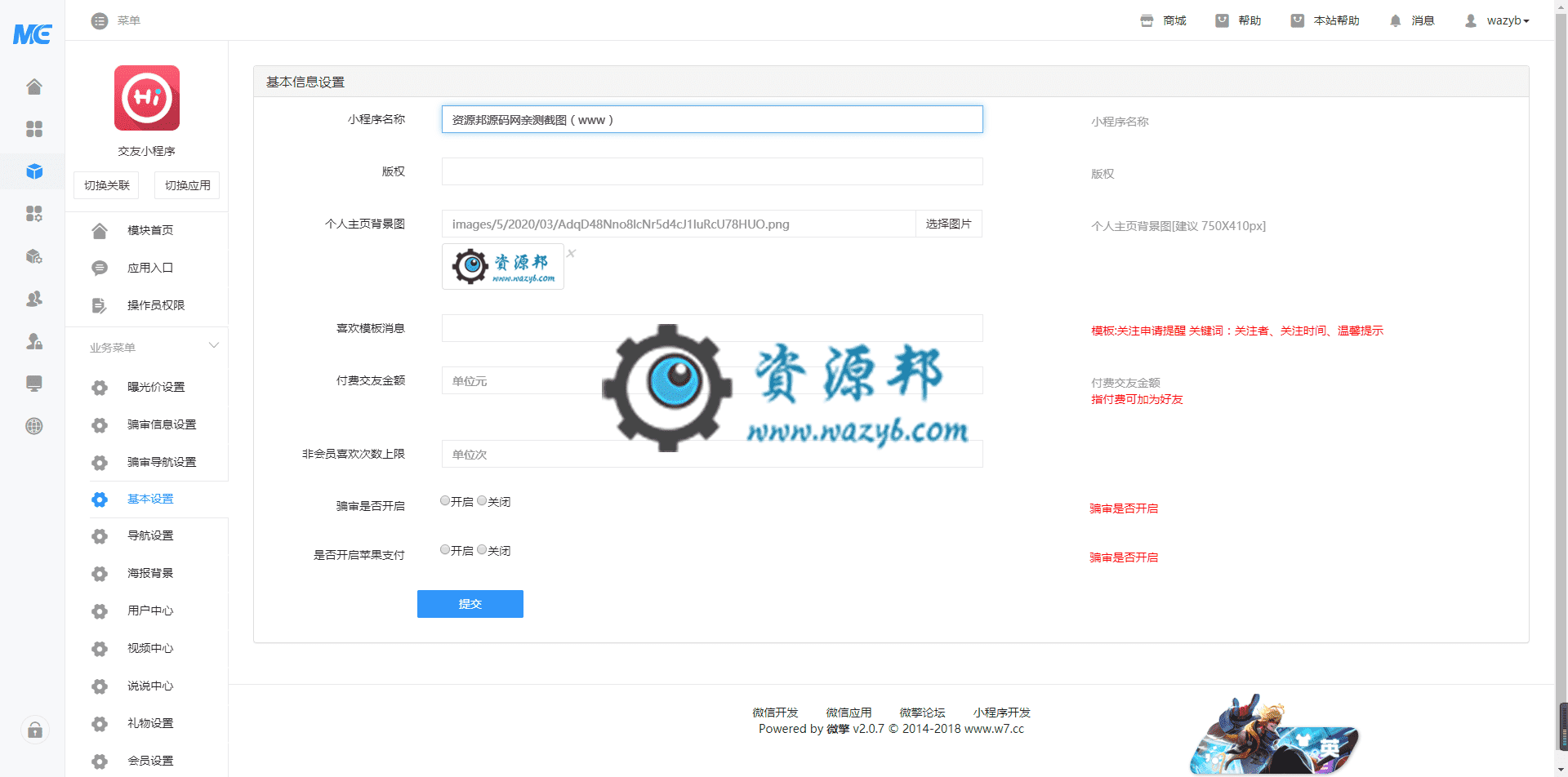This screenshot has height=777, width=1568.
Task: Open the globe icon in left rail
Action: 33,426
